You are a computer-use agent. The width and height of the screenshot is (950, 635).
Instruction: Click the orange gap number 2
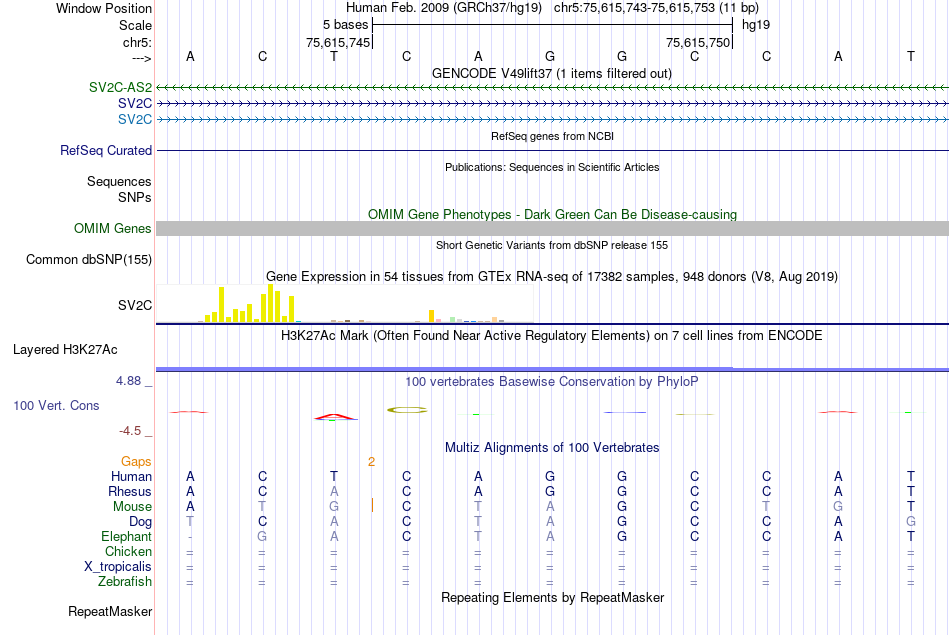371,462
